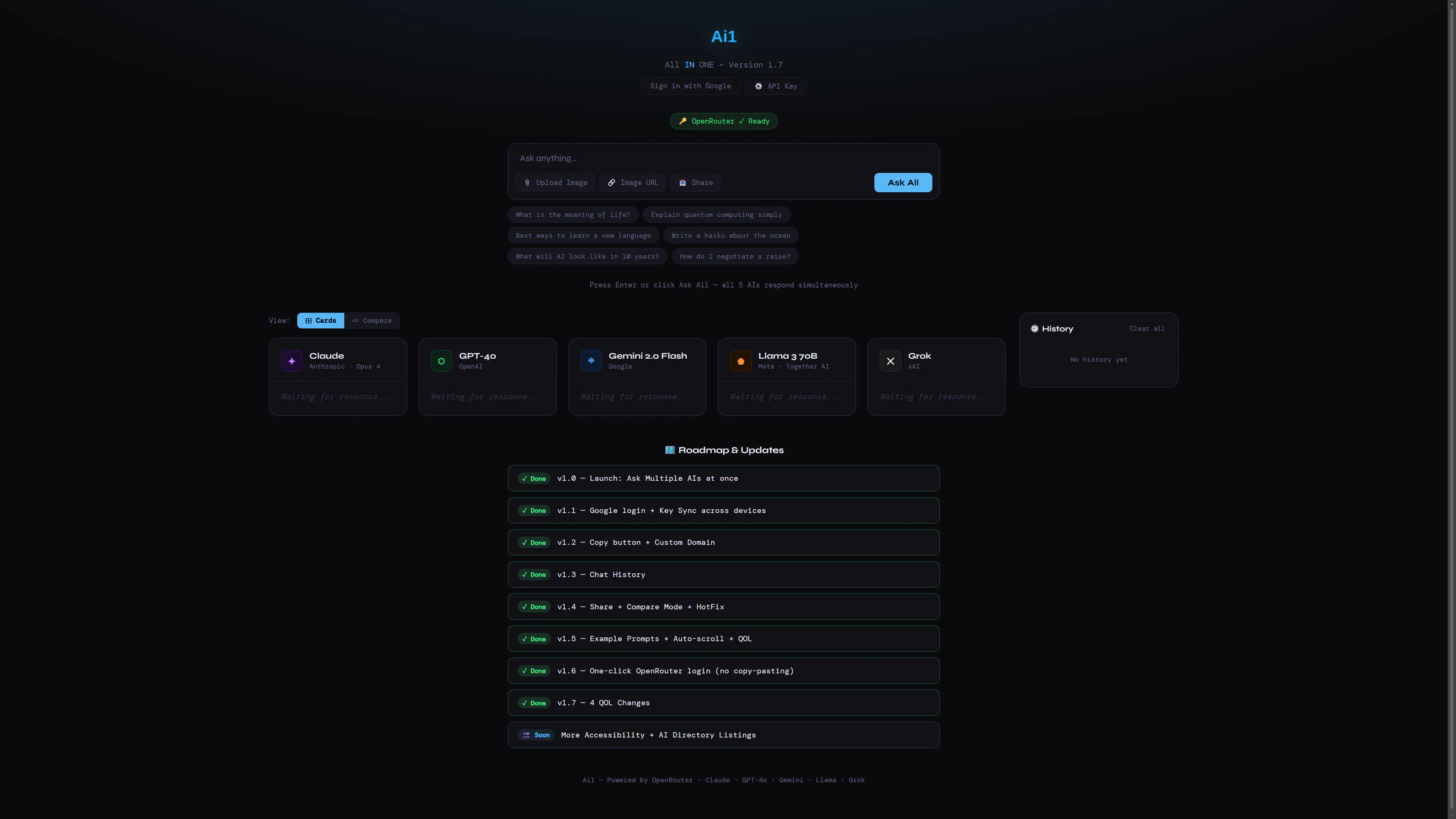This screenshot has width=1456, height=819.
Task: Click the Claude card's waiting response text
Action: (336, 397)
